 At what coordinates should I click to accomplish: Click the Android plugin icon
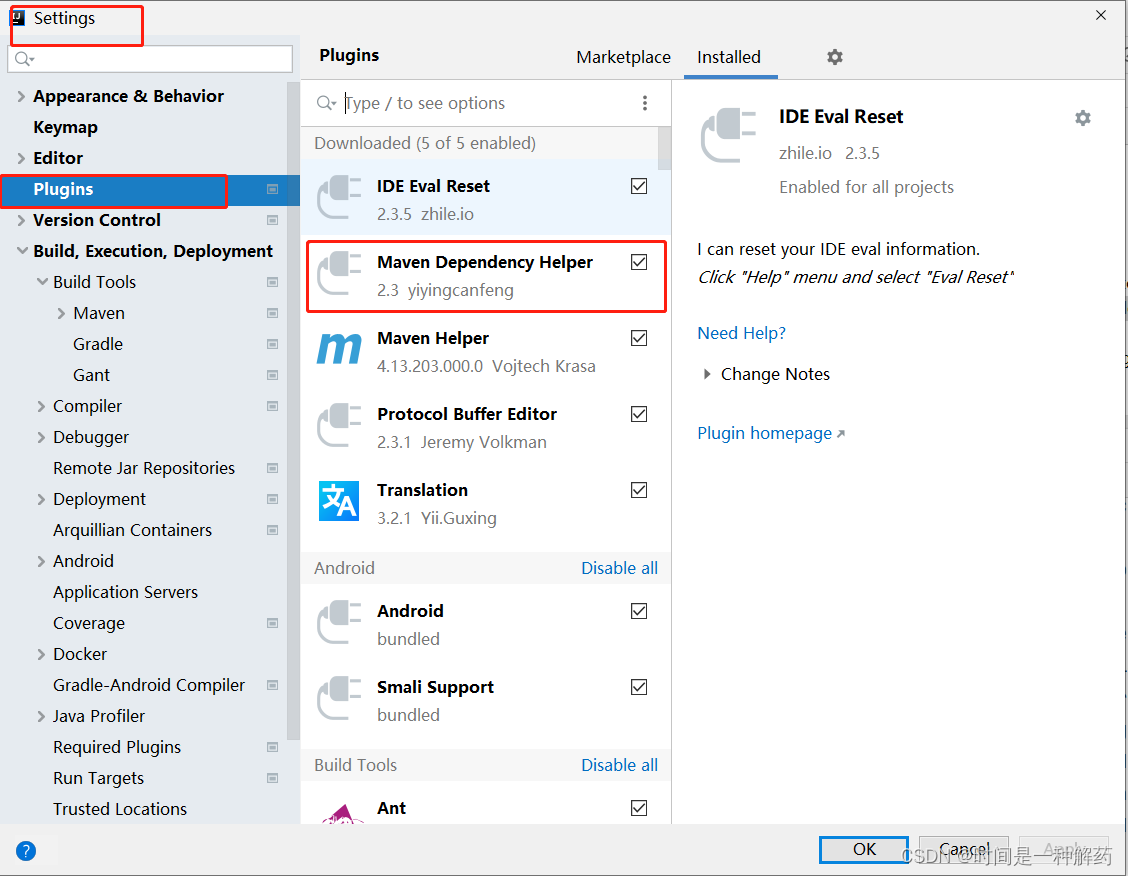click(339, 622)
